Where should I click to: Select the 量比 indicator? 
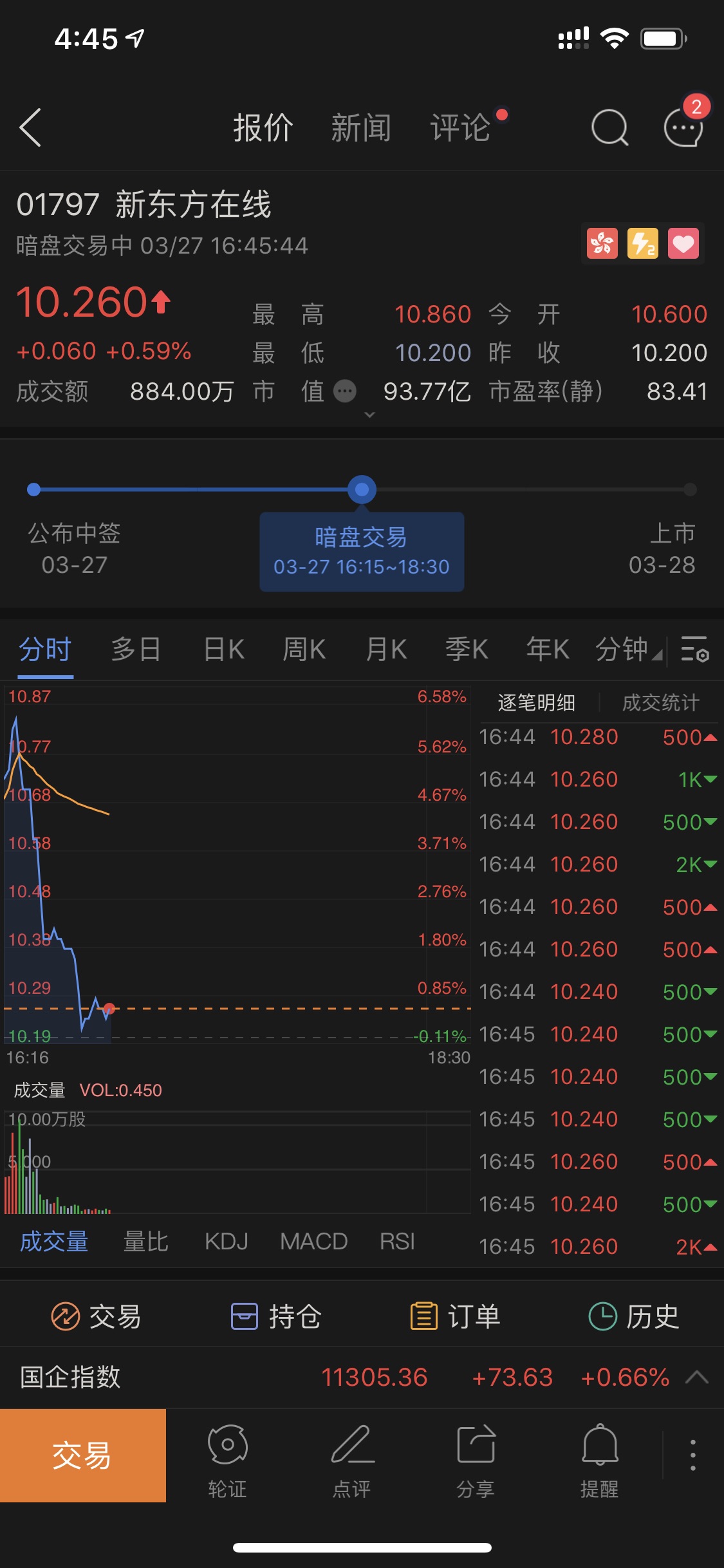pos(145,1242)
